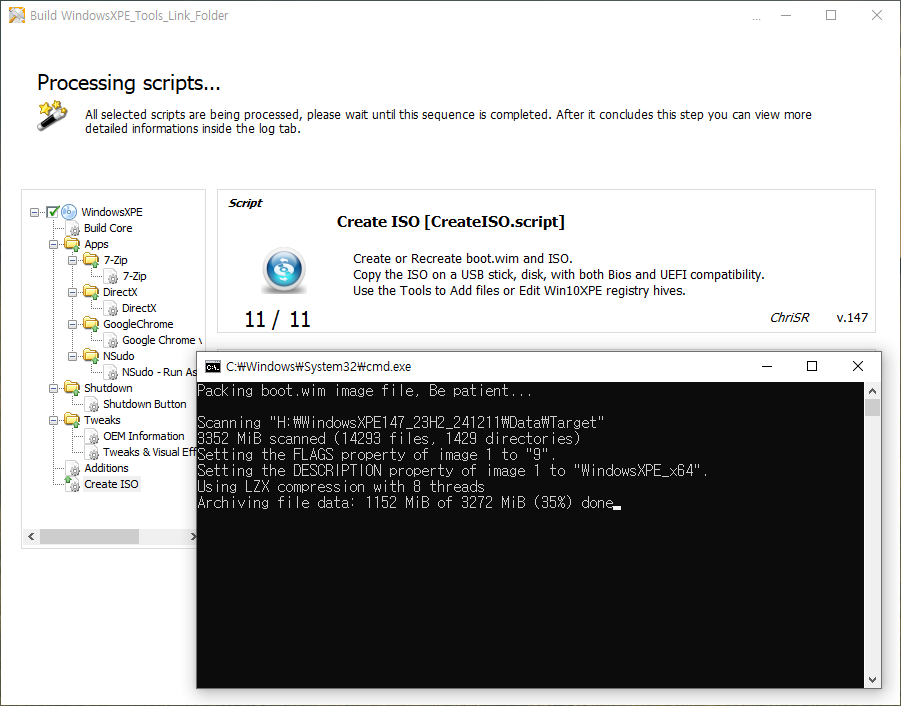This screenshot has width=901, height=706.
Task: Select the DirectX script item under DirectX folder
Action: point(139,308)
